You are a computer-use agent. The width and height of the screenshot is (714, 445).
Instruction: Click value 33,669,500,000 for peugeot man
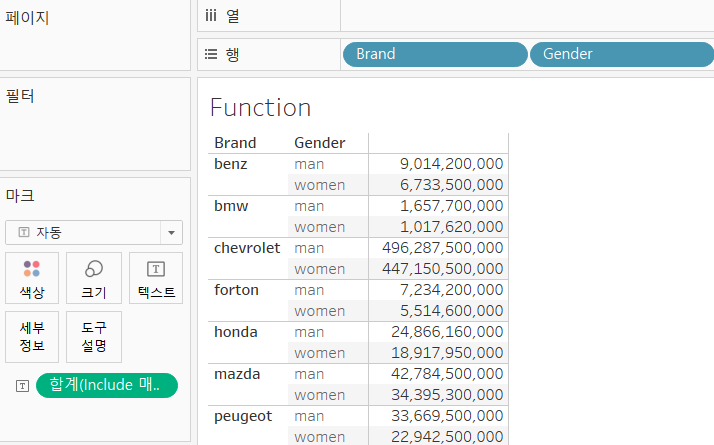pos(447,415)
